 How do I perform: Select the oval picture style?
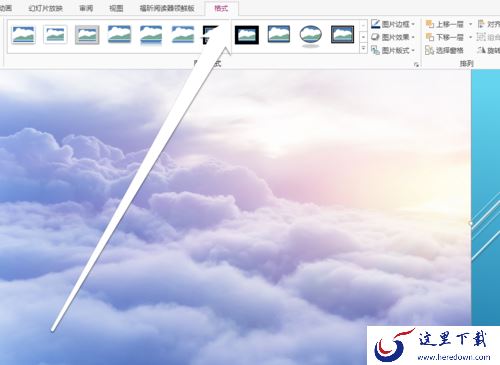coord(311,35)
